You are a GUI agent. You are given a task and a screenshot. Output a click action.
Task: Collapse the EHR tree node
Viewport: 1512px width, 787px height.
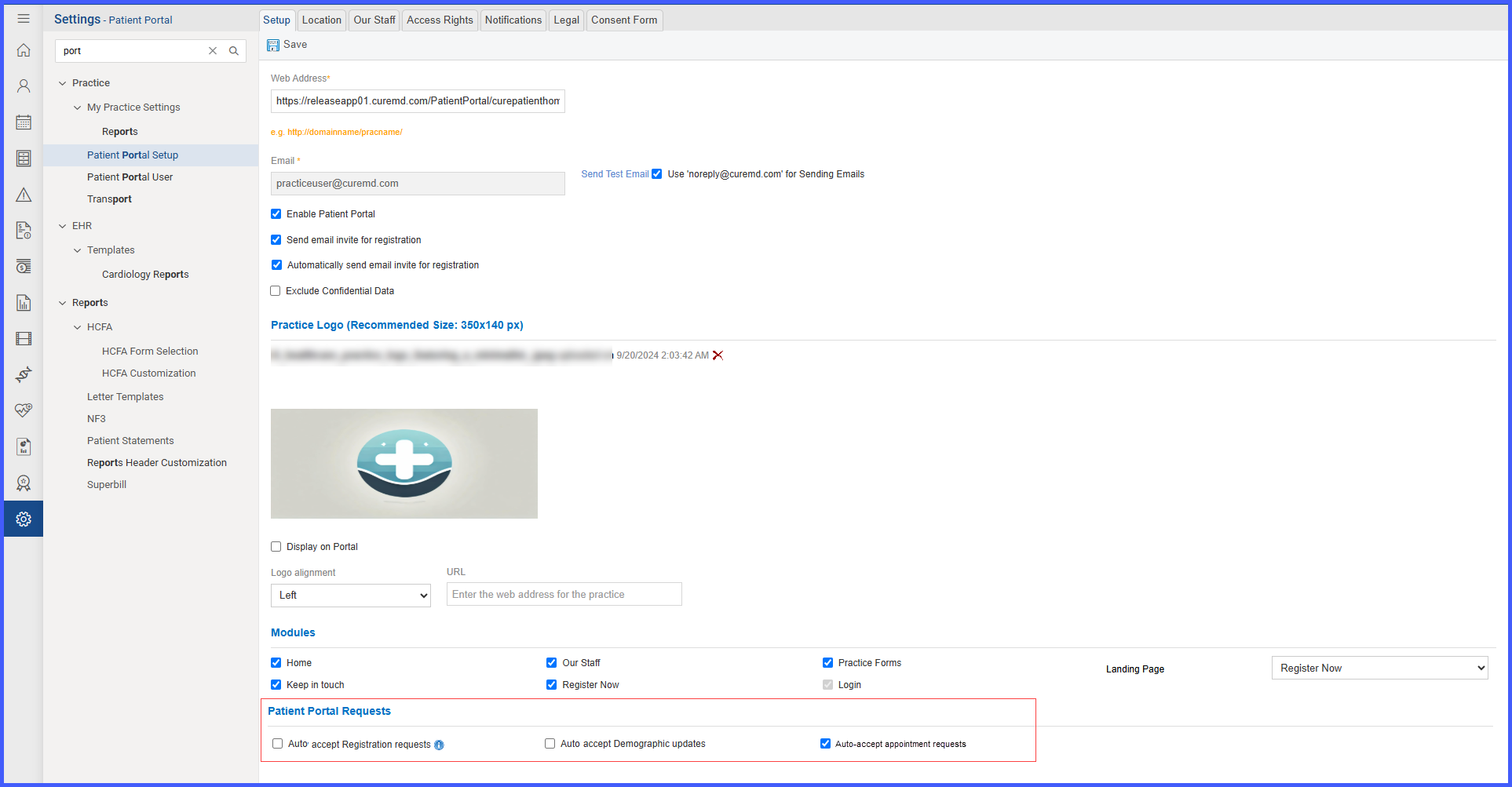click(63, 226)
